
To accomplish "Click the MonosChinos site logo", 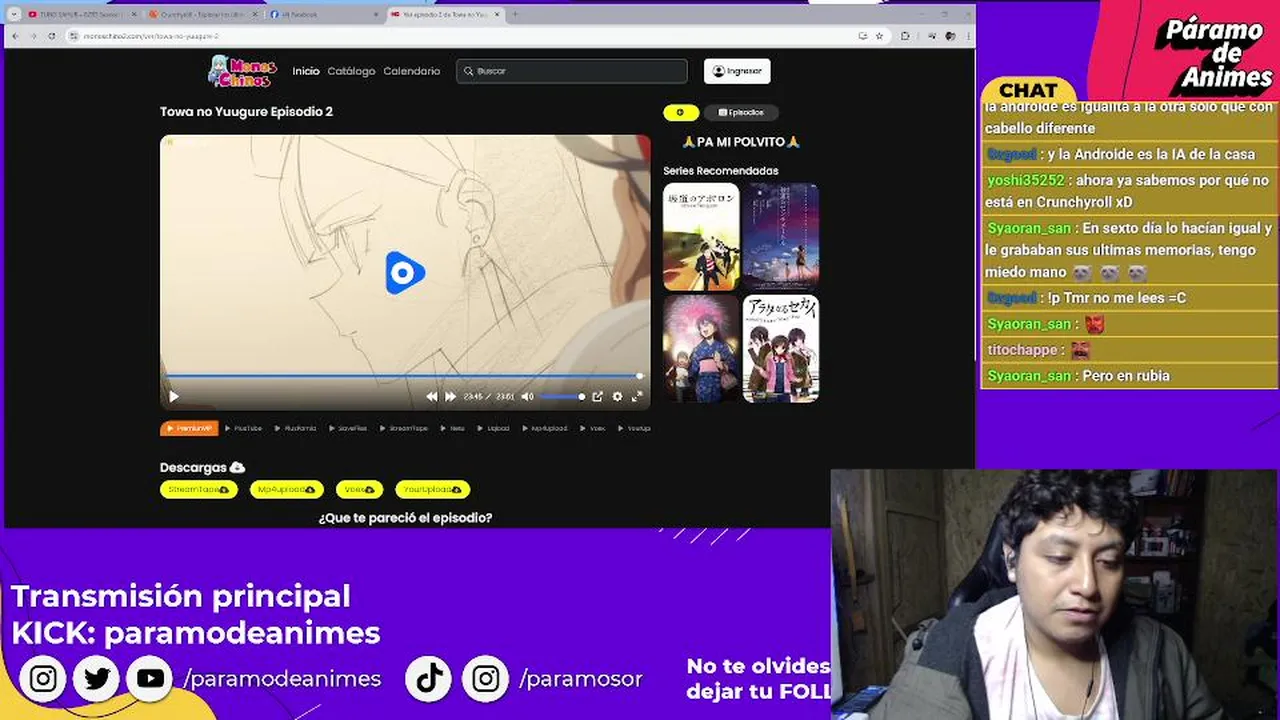I will click(x=240, y=71).
